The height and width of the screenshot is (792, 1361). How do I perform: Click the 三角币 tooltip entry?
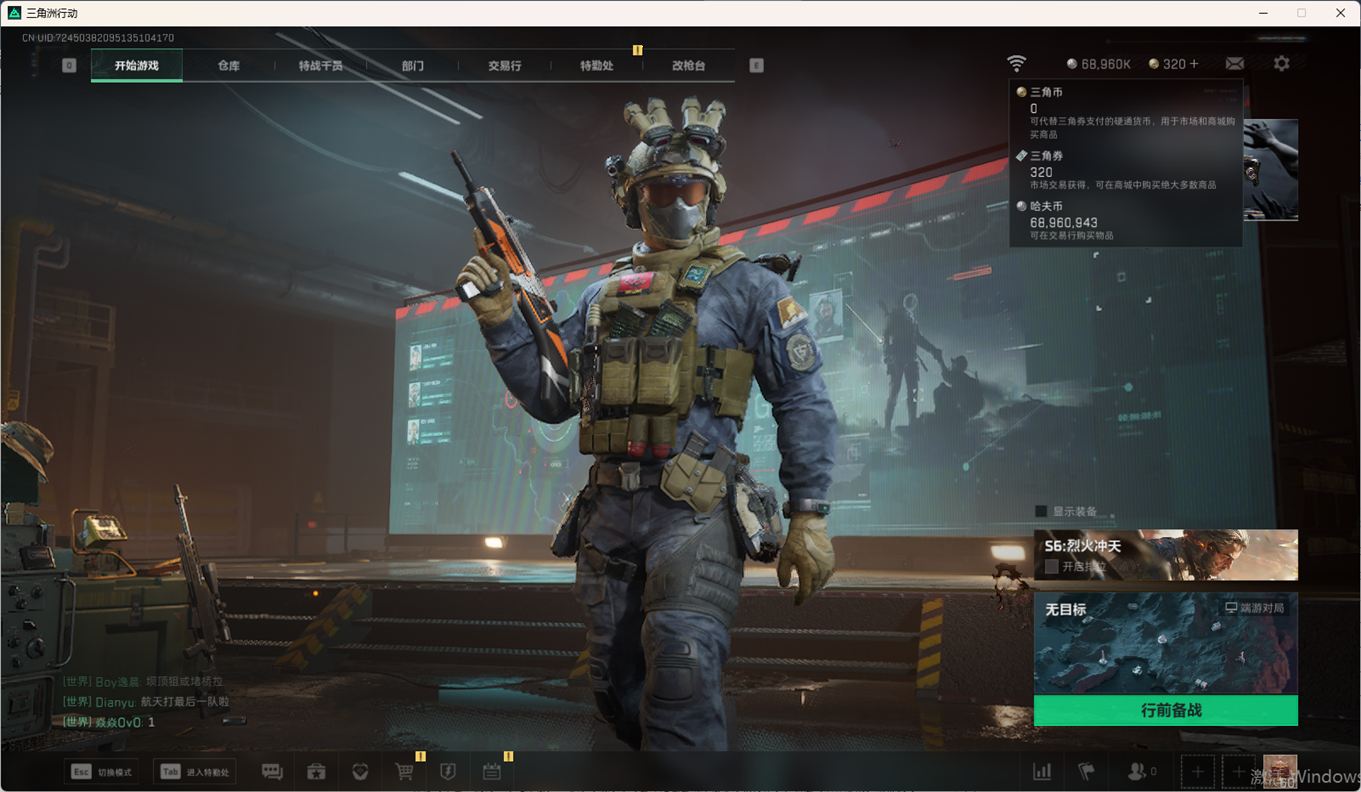click(x=1126, y=112)
